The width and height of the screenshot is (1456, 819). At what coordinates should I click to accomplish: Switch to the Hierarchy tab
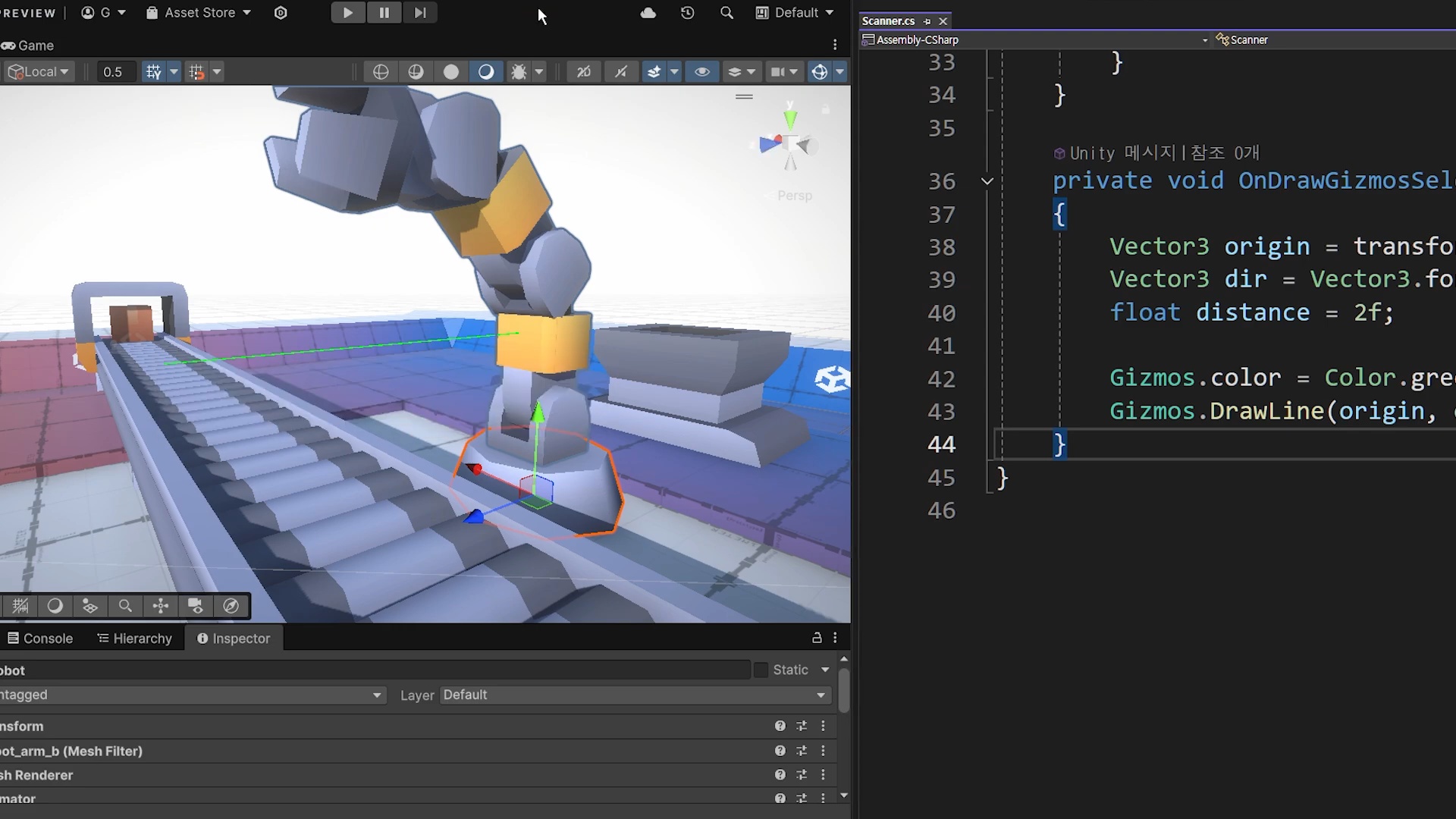click(x=135, y=639)
